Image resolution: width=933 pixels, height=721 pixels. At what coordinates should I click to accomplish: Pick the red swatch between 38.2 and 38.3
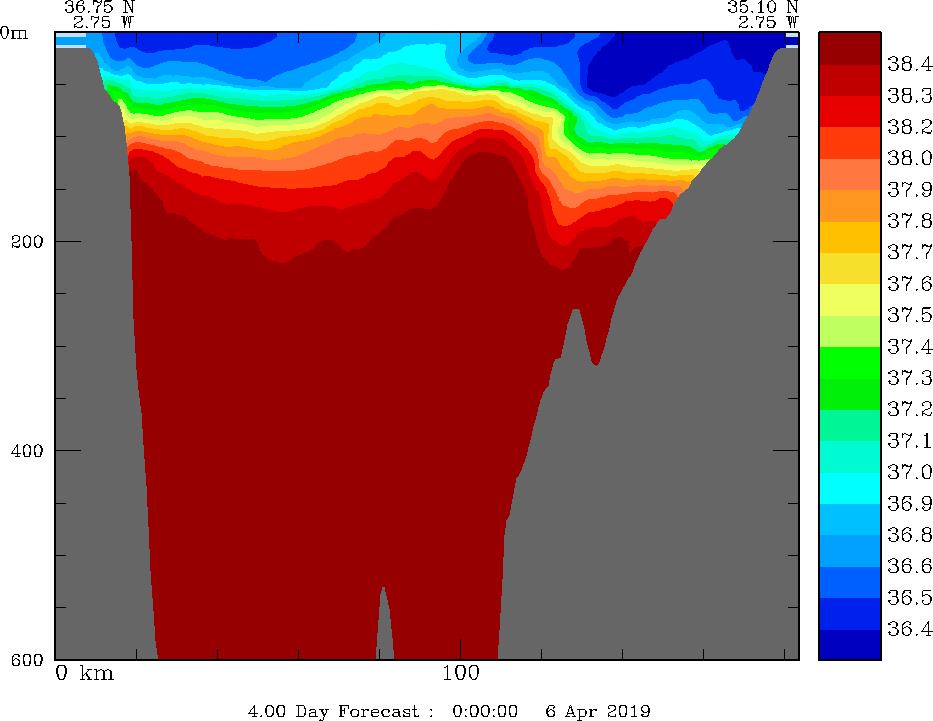(850, 111)
